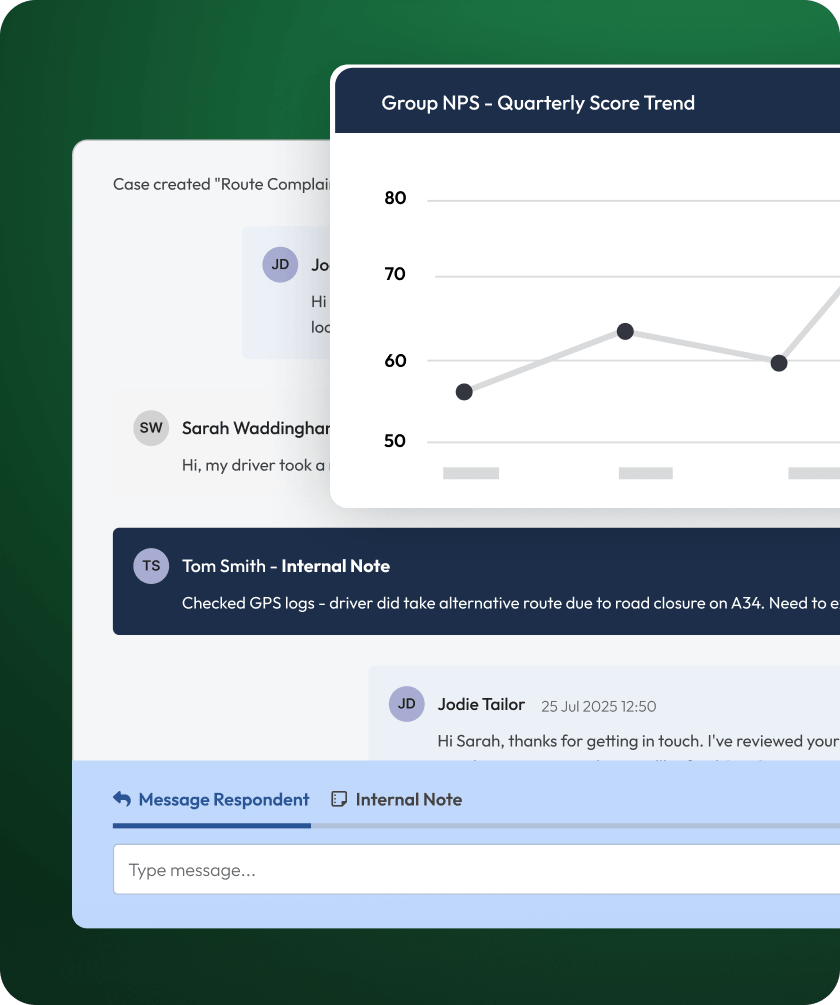
Task: Click the JD avatar on the topmost message
Action: (x=280, y=265)
